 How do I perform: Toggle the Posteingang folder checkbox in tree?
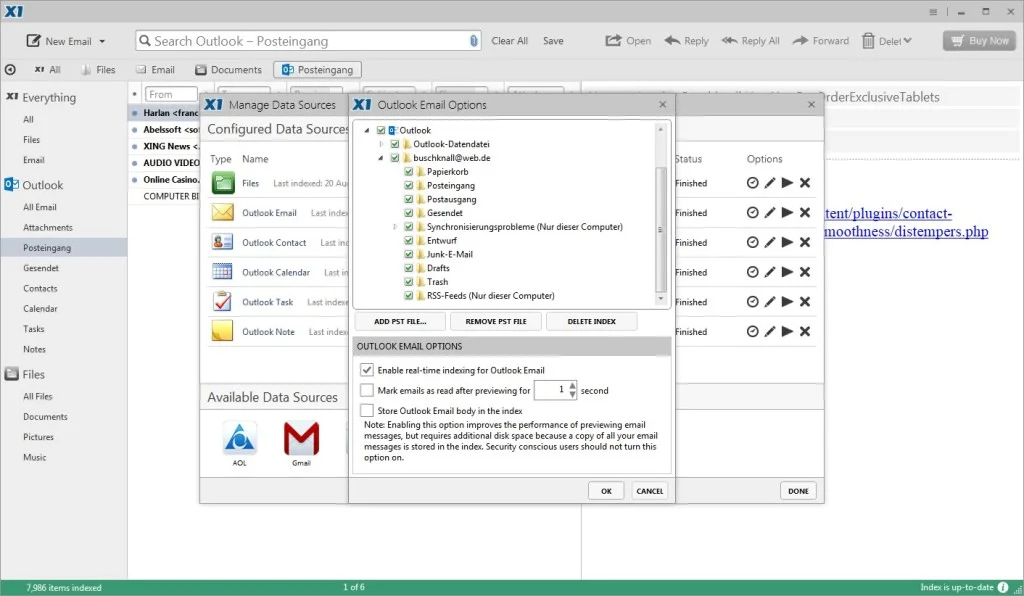[409, 185]
